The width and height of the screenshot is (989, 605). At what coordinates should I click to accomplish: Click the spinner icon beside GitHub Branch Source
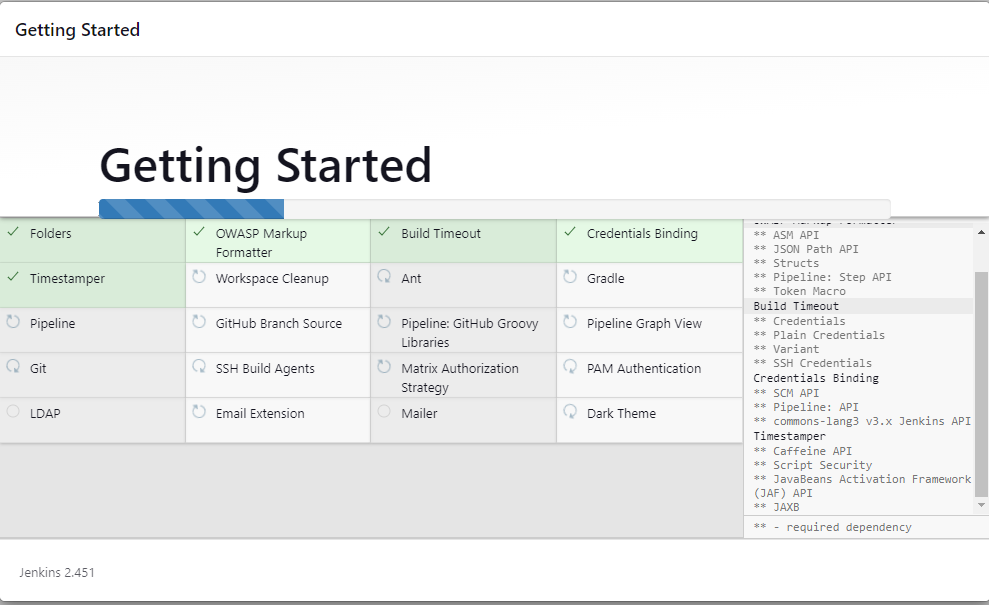[199, 322]
